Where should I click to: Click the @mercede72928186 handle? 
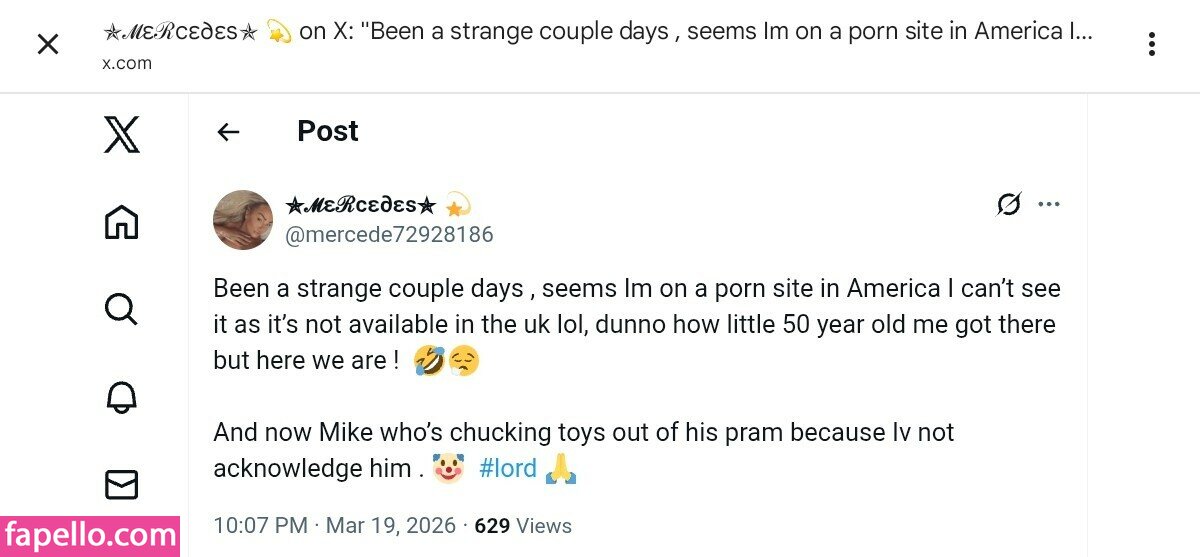[x=389, y=235]
